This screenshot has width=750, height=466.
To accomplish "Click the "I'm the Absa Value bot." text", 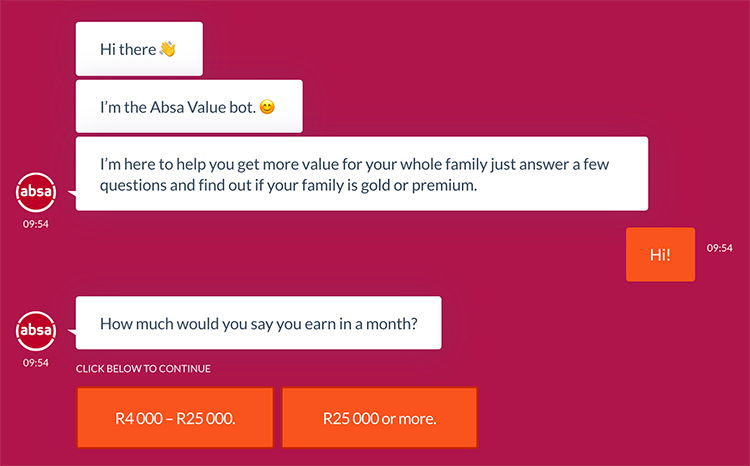I will pos(176,106).
